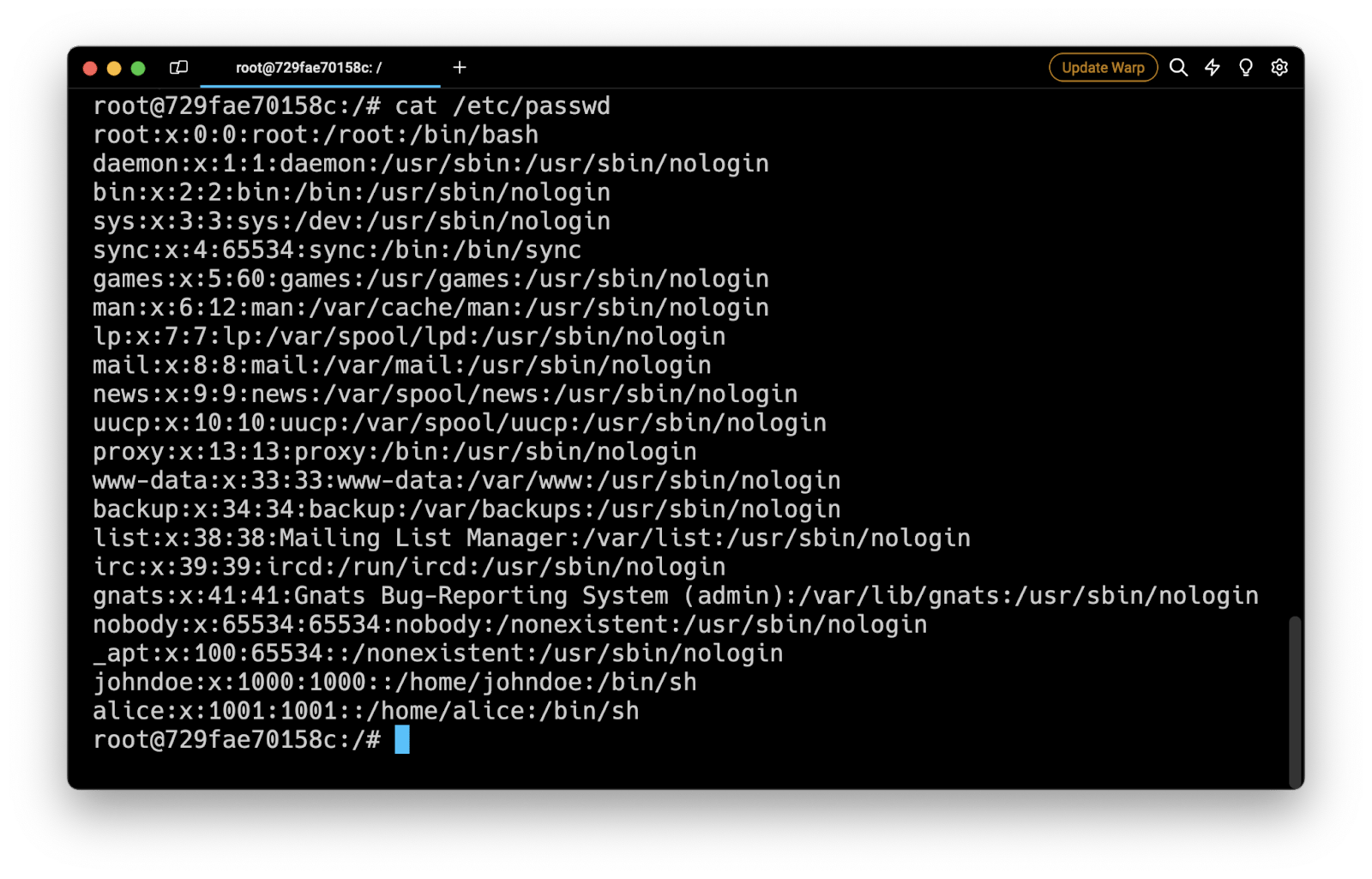This screenshot has height=879, width=1372.
Task: Select the root@729fae70158c tab
Action: pyautogui.click(x=309, y=68)
